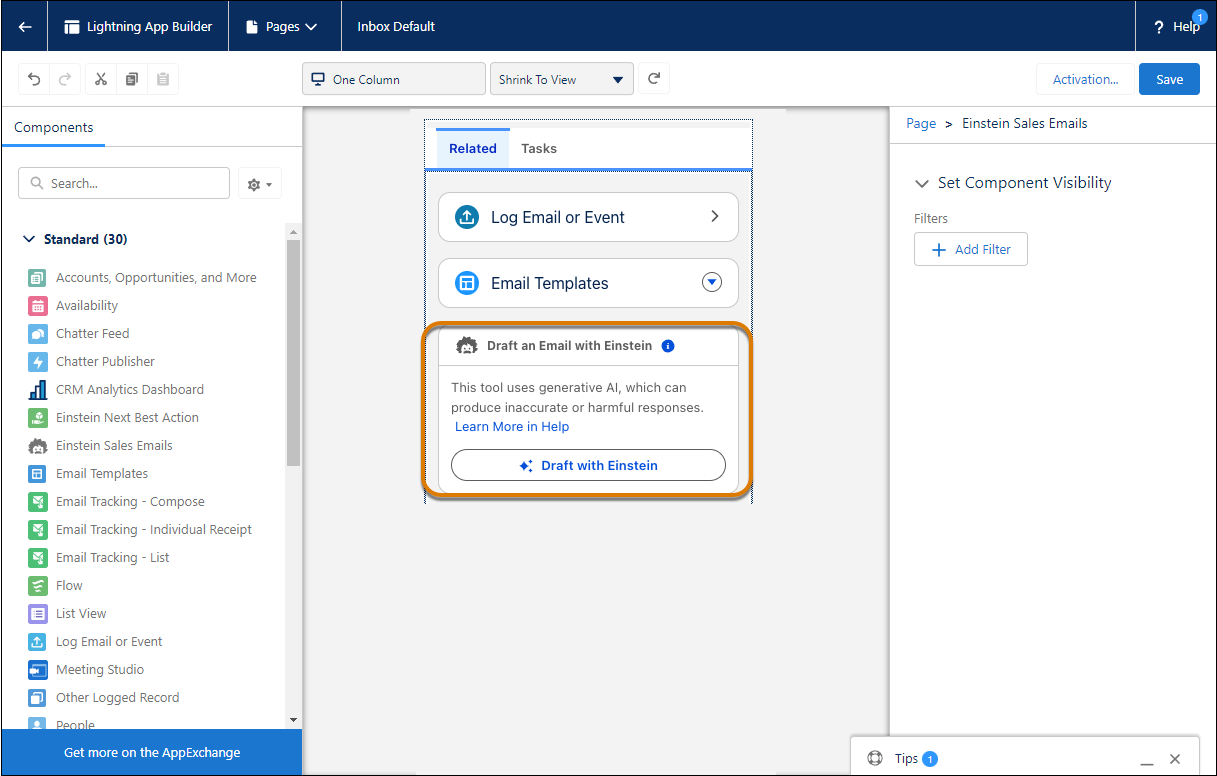Click the info icon beside Draft an Email with Einstein
The height and width of the screenshot is (776, 1217).
click(x=668, y=346)
